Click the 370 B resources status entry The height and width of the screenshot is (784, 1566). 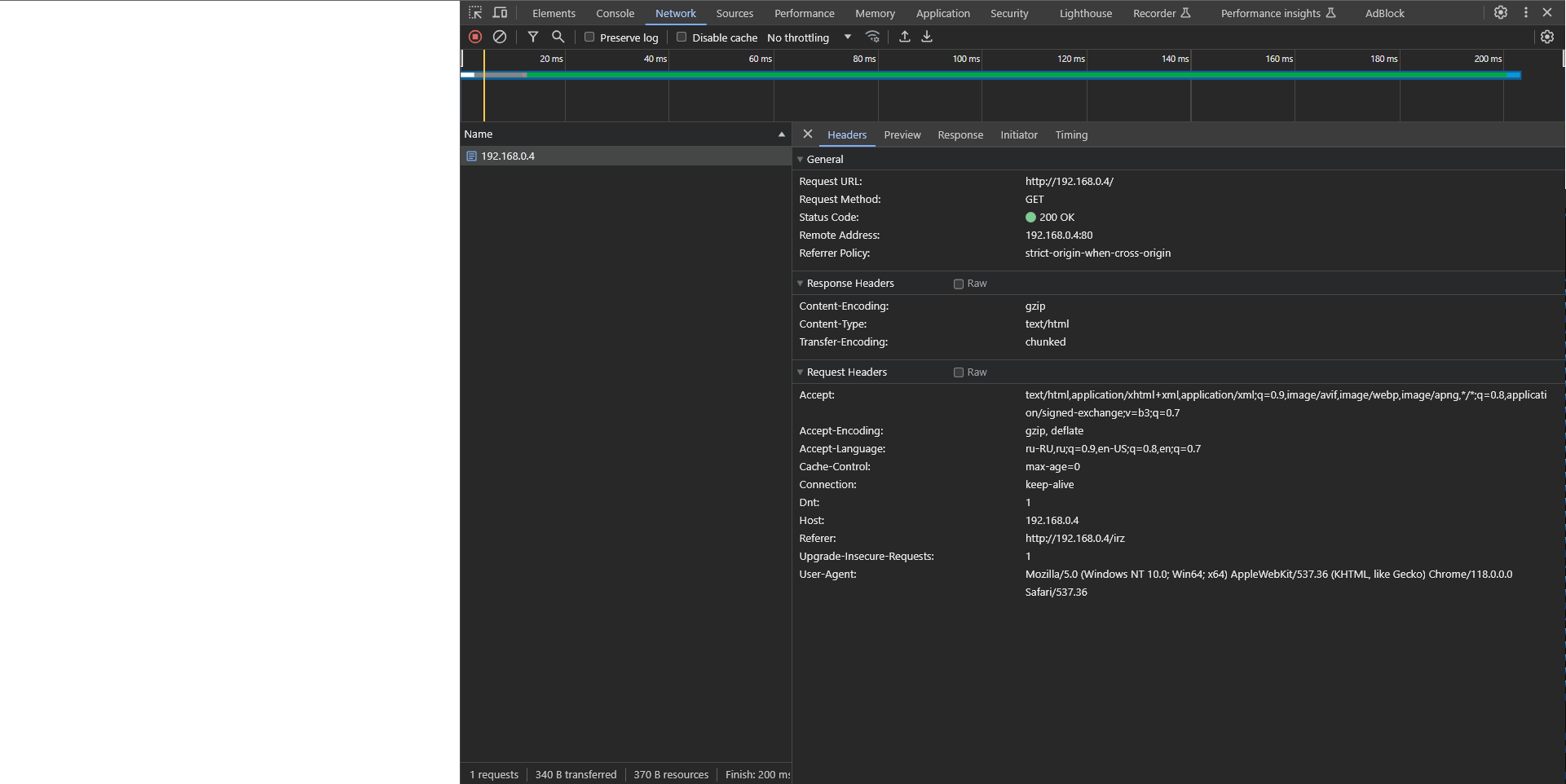tap(671, 774)
